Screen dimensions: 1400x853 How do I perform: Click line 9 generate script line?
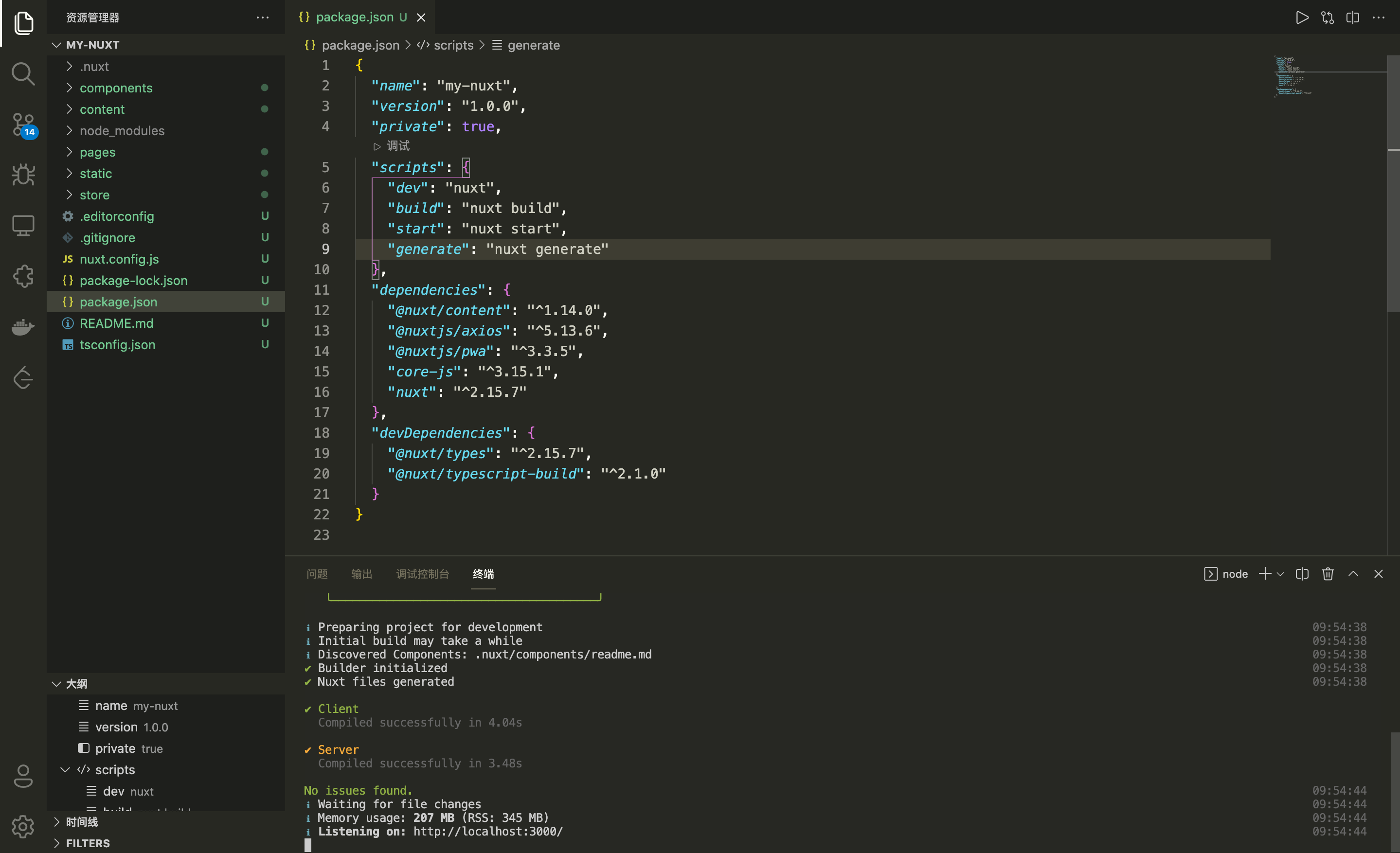(812, 249)
